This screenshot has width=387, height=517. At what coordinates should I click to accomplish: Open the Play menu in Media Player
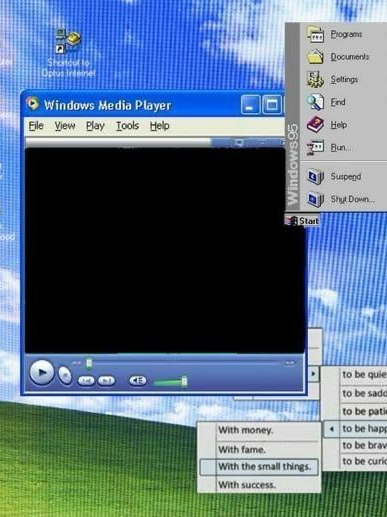[95, 126]
